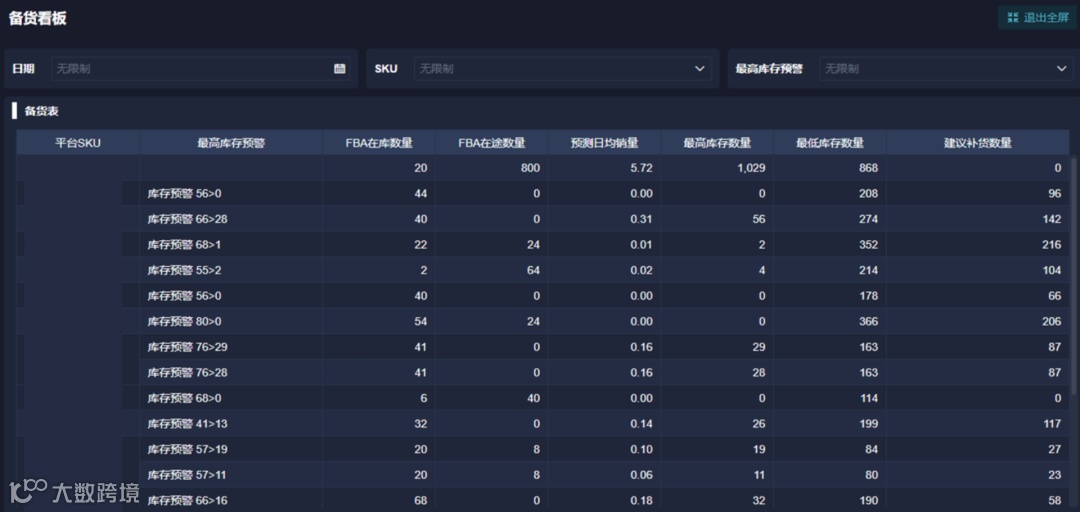Select the row 库存预警 76>28
1080x512 pixels.
coord(543,372)
